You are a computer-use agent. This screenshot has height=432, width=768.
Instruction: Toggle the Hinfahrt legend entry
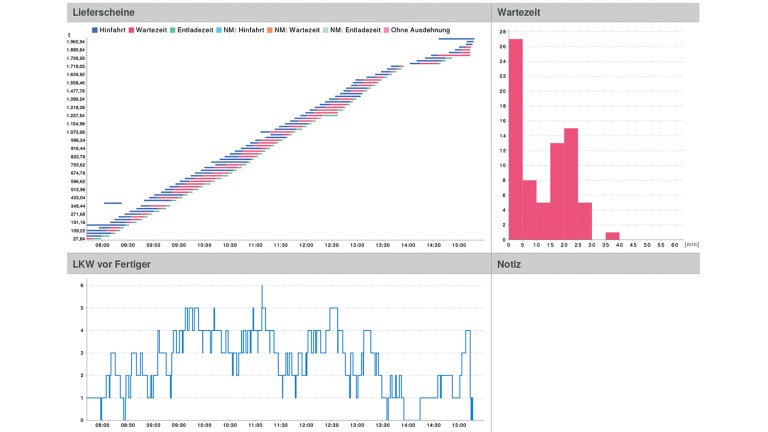109,30
